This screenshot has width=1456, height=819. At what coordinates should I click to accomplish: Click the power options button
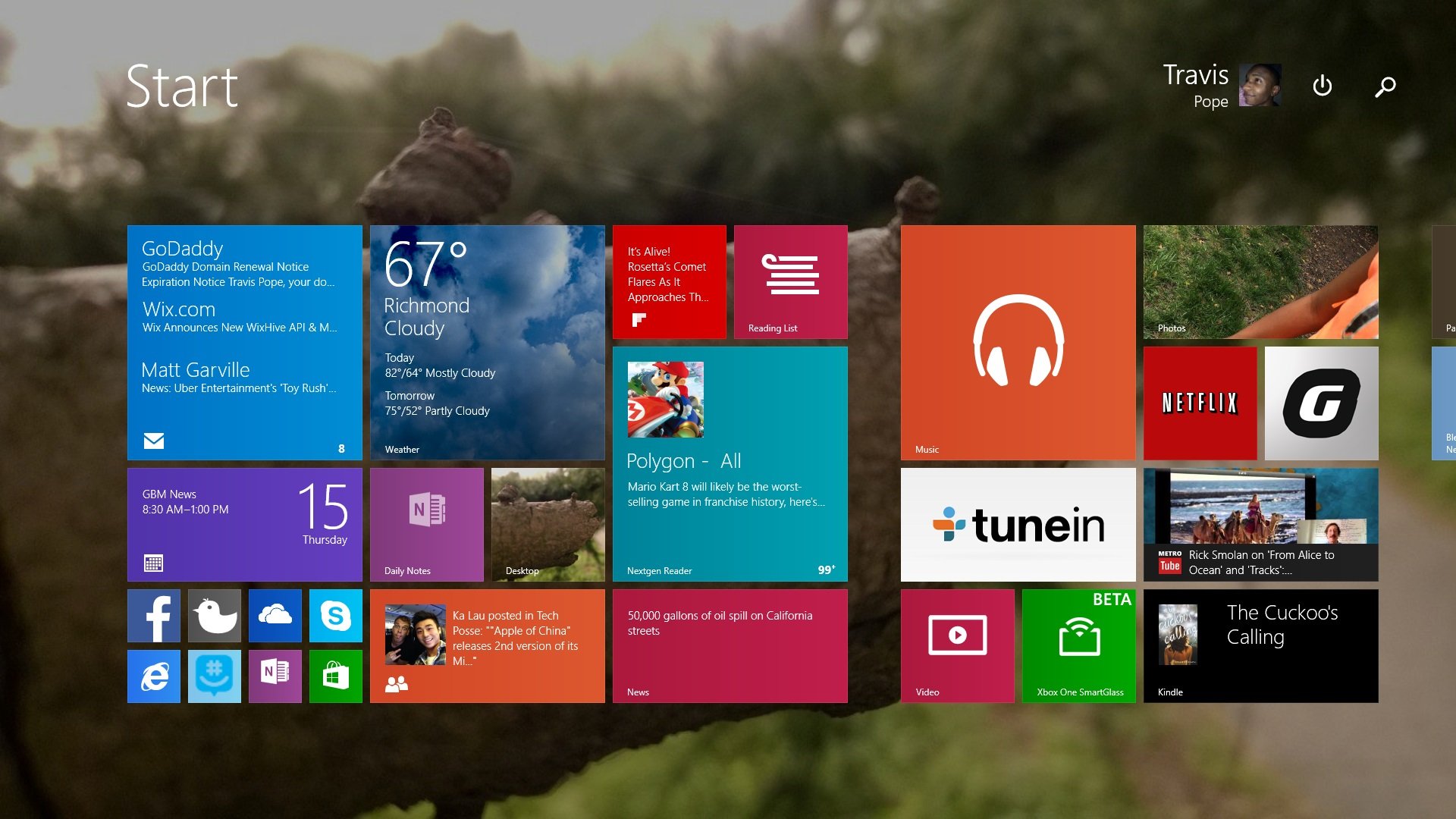[1322, 86]
